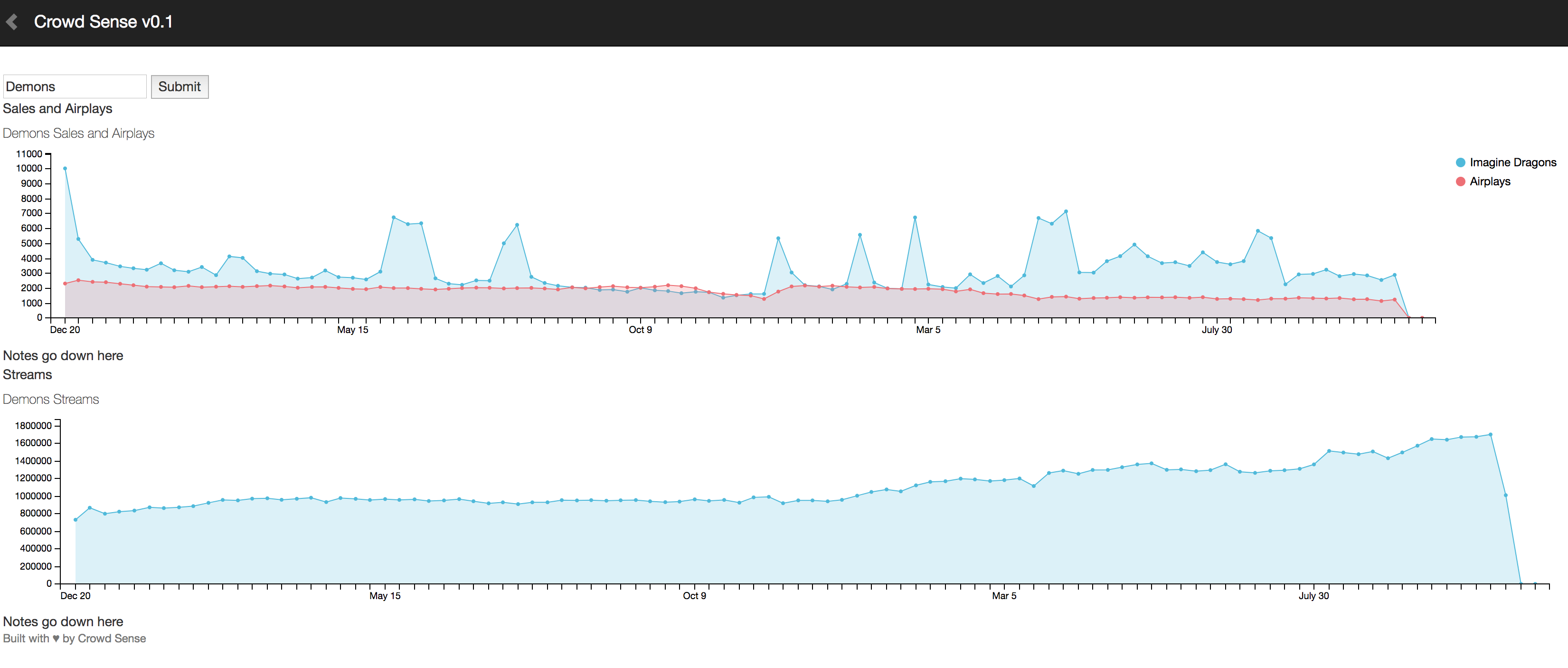Click the Built with by Crowd Sense footer
The image size is (1568, 668).
click(74, 639)
